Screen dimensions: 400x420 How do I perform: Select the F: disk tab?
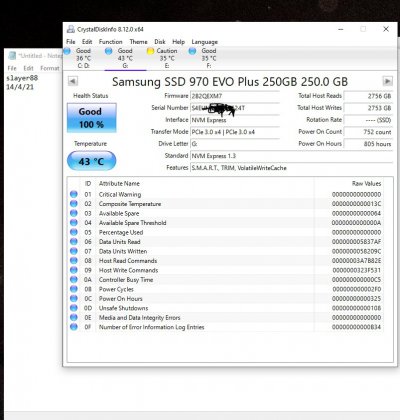click(209, 58)
